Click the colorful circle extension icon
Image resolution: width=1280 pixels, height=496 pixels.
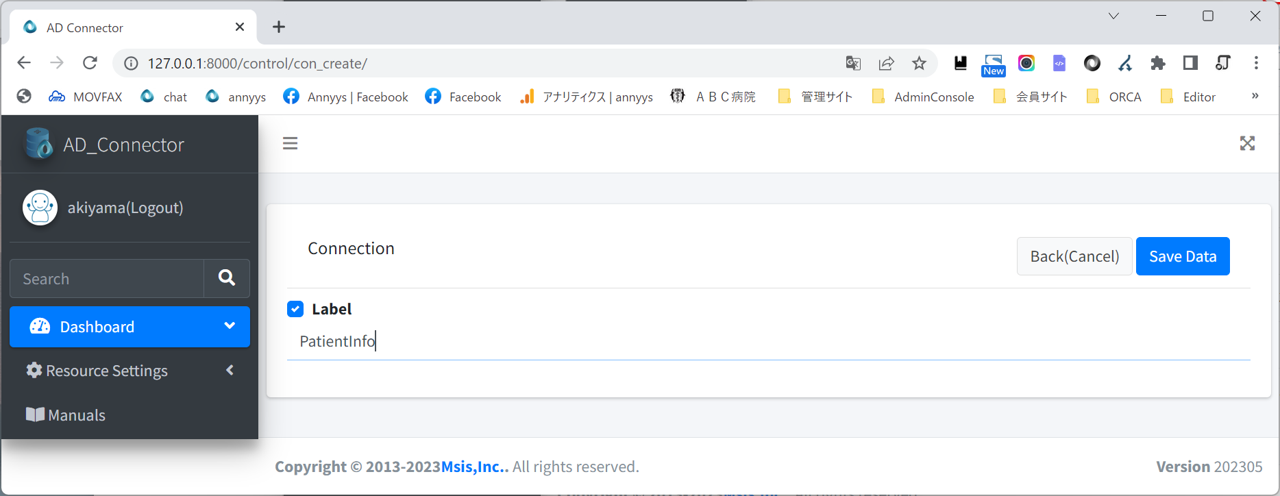1026,63
